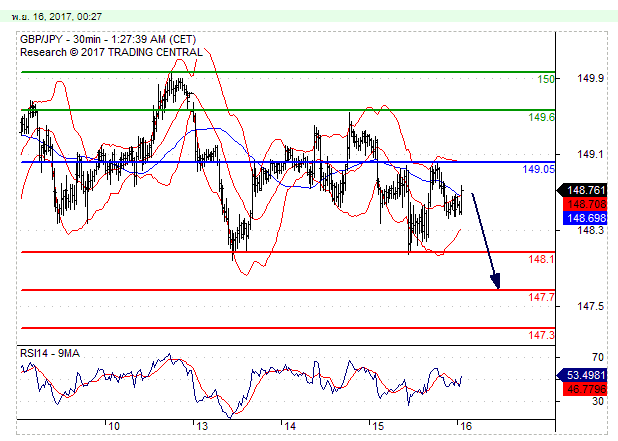Click the red 148.708 price tag
618x441 pixels.
point(585,204)
